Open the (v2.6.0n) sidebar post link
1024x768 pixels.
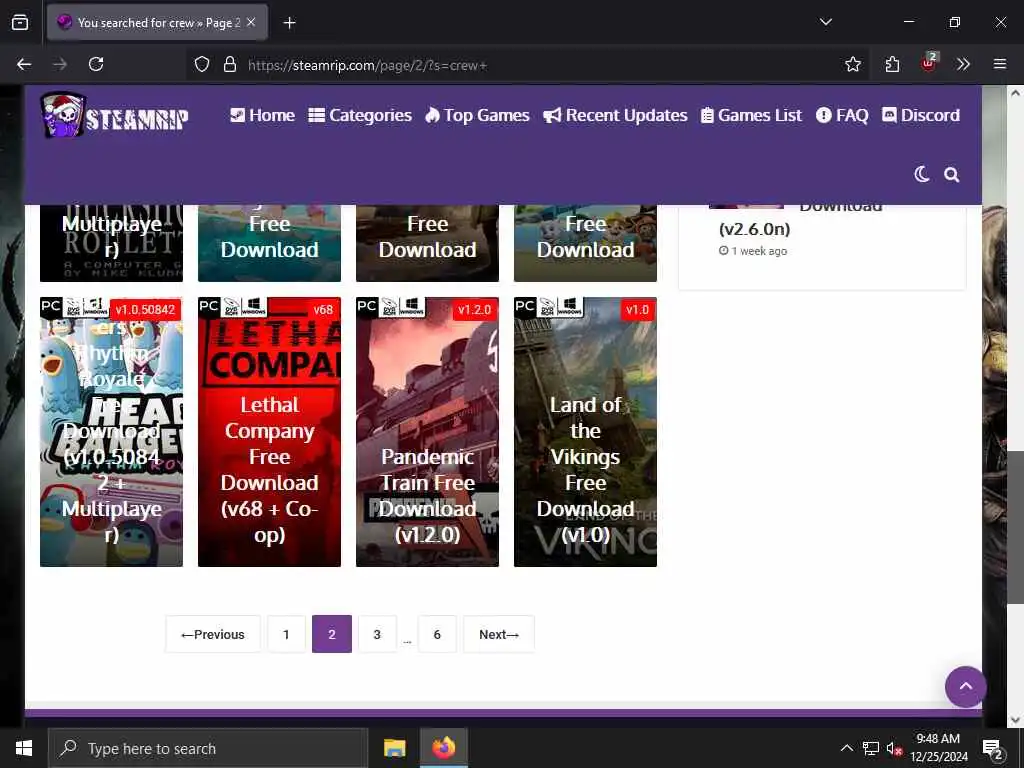(754, 229)
